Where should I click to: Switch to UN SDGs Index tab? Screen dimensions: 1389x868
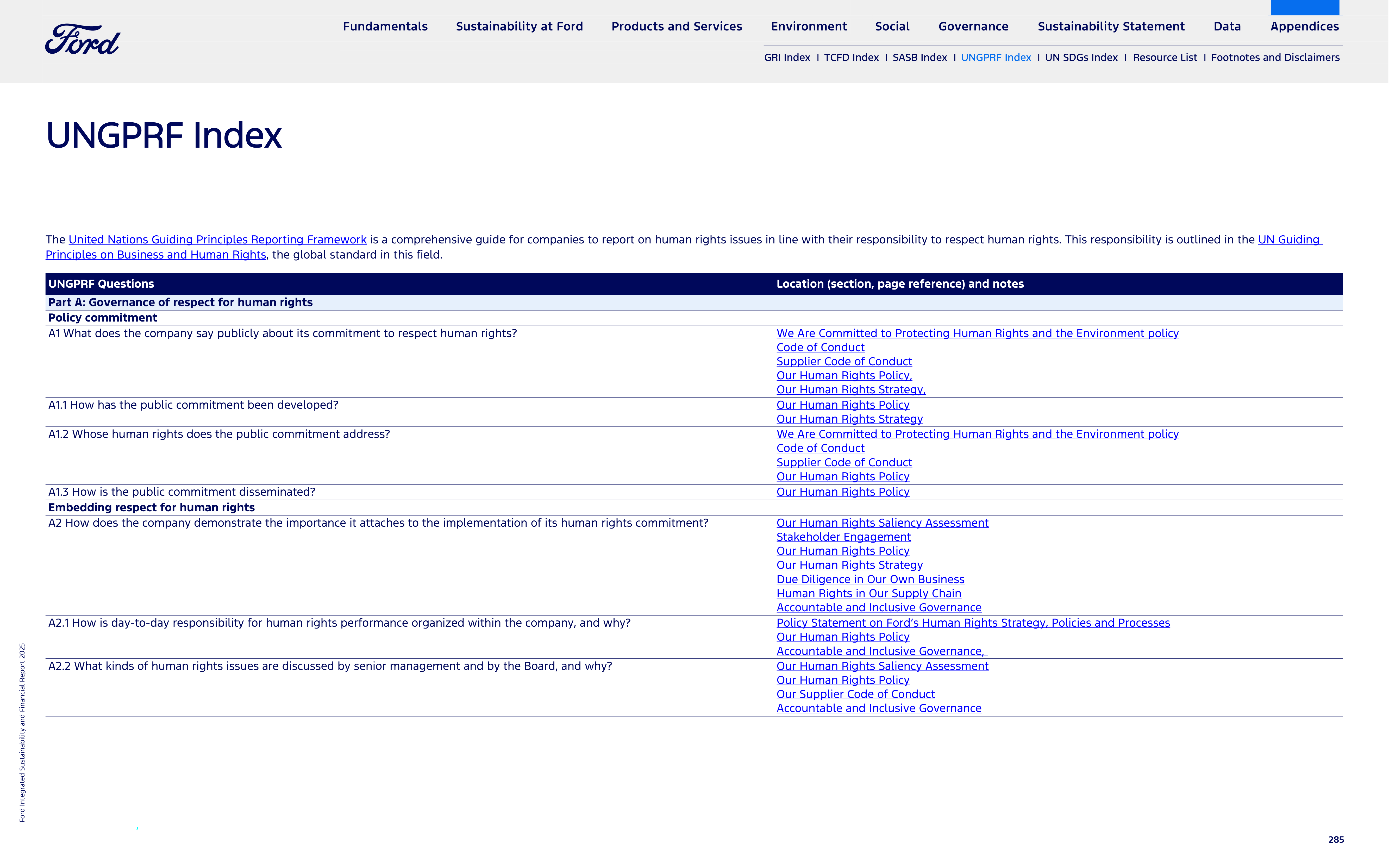pyautogui.click(x=1081, y=58)
